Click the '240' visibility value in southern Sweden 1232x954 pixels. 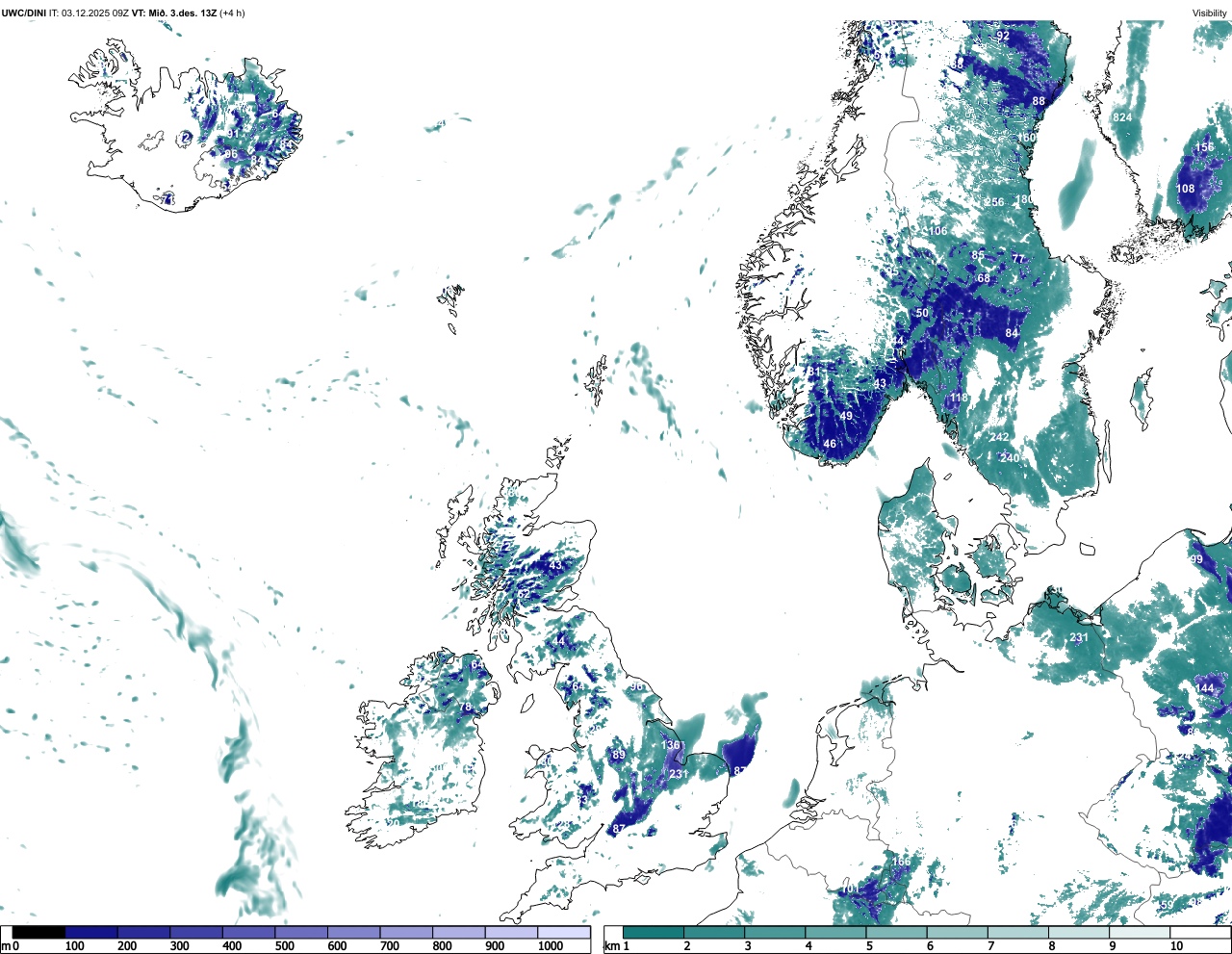[1009, 458]
